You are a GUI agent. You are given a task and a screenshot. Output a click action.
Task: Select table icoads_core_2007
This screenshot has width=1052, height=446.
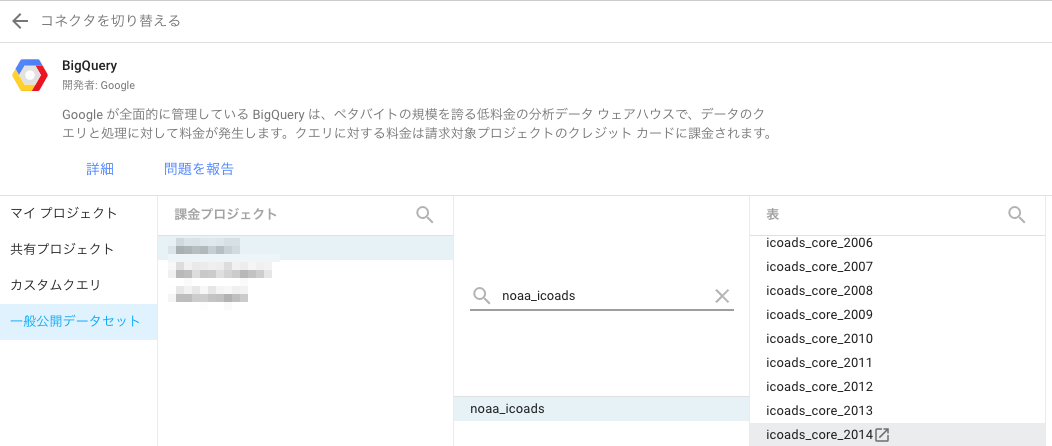[x=897, y=267]
